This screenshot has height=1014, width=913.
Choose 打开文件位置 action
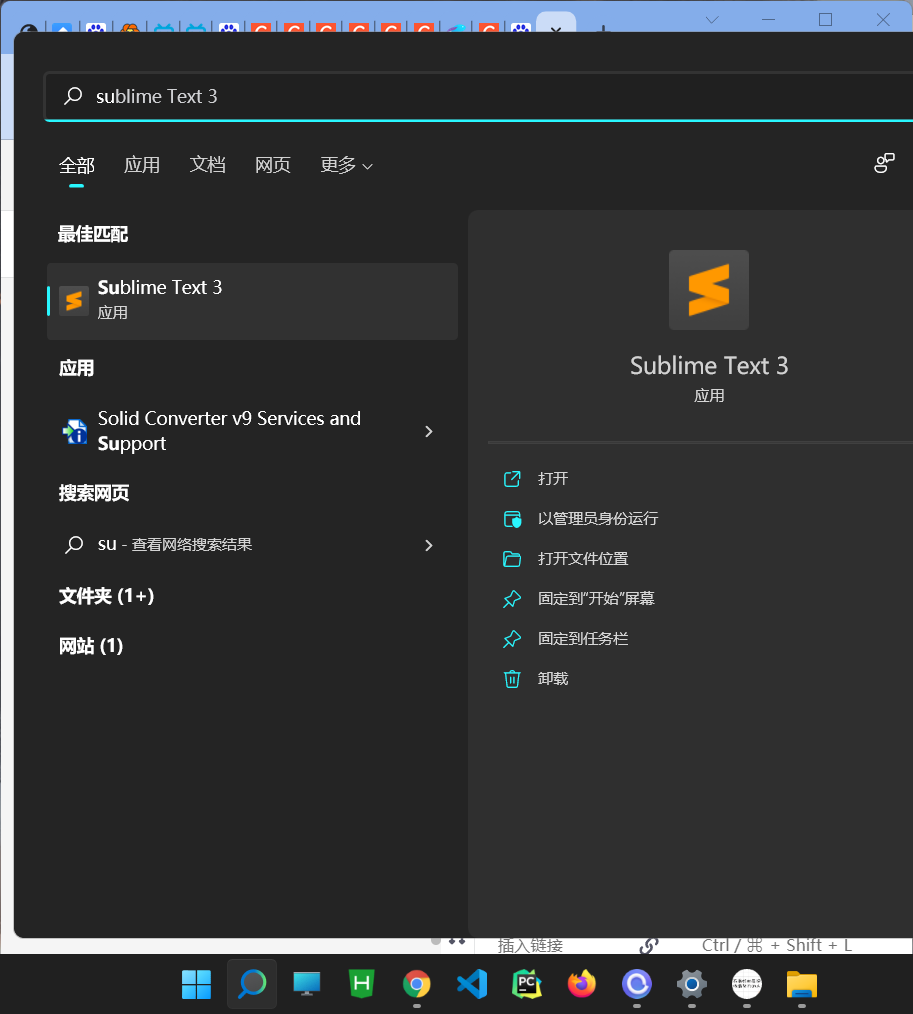583,559
